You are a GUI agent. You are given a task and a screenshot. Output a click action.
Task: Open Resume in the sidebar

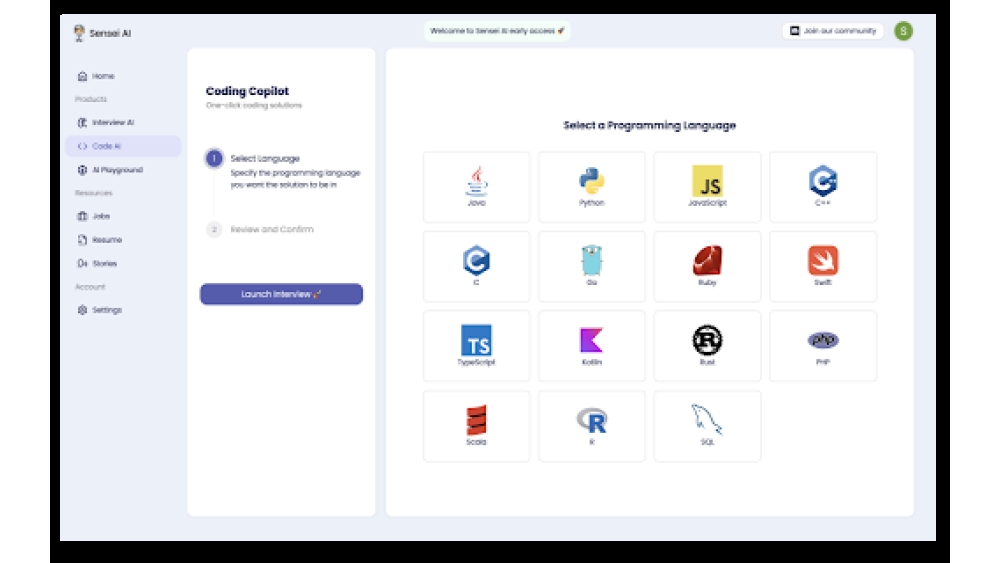click(123, 240)
